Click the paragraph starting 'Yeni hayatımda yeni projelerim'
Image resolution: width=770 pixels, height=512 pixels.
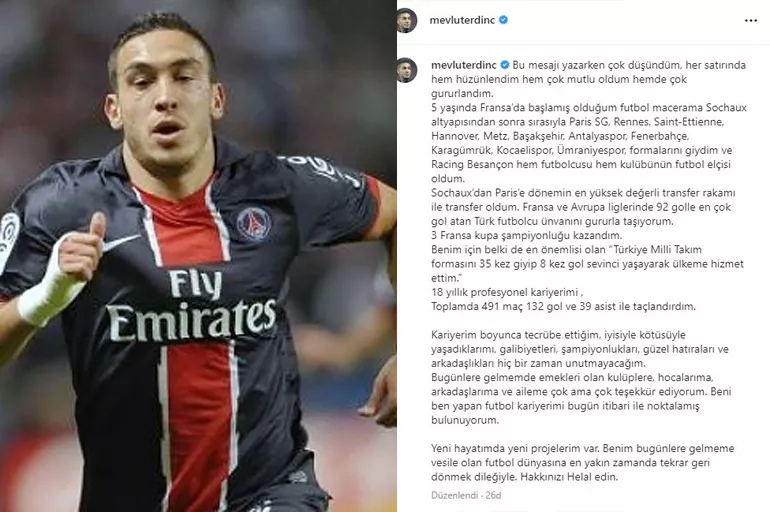pos(583,462)
